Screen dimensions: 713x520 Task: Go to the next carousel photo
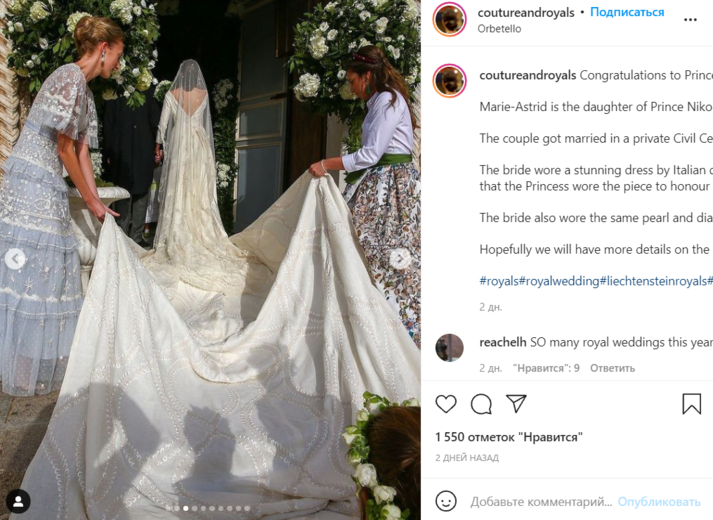400,259
